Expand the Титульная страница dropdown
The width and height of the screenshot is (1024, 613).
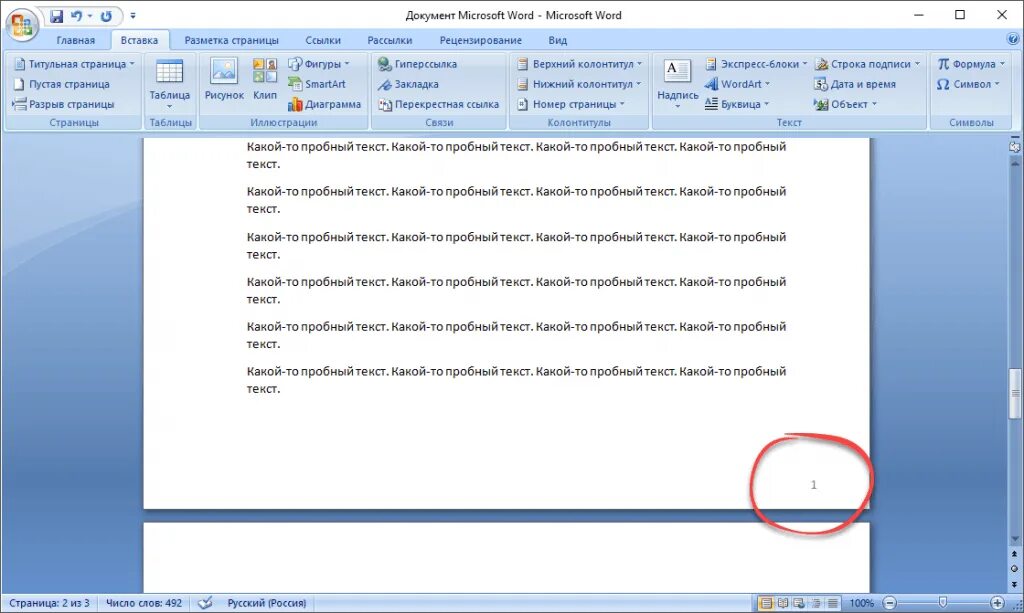pos(74,64)
